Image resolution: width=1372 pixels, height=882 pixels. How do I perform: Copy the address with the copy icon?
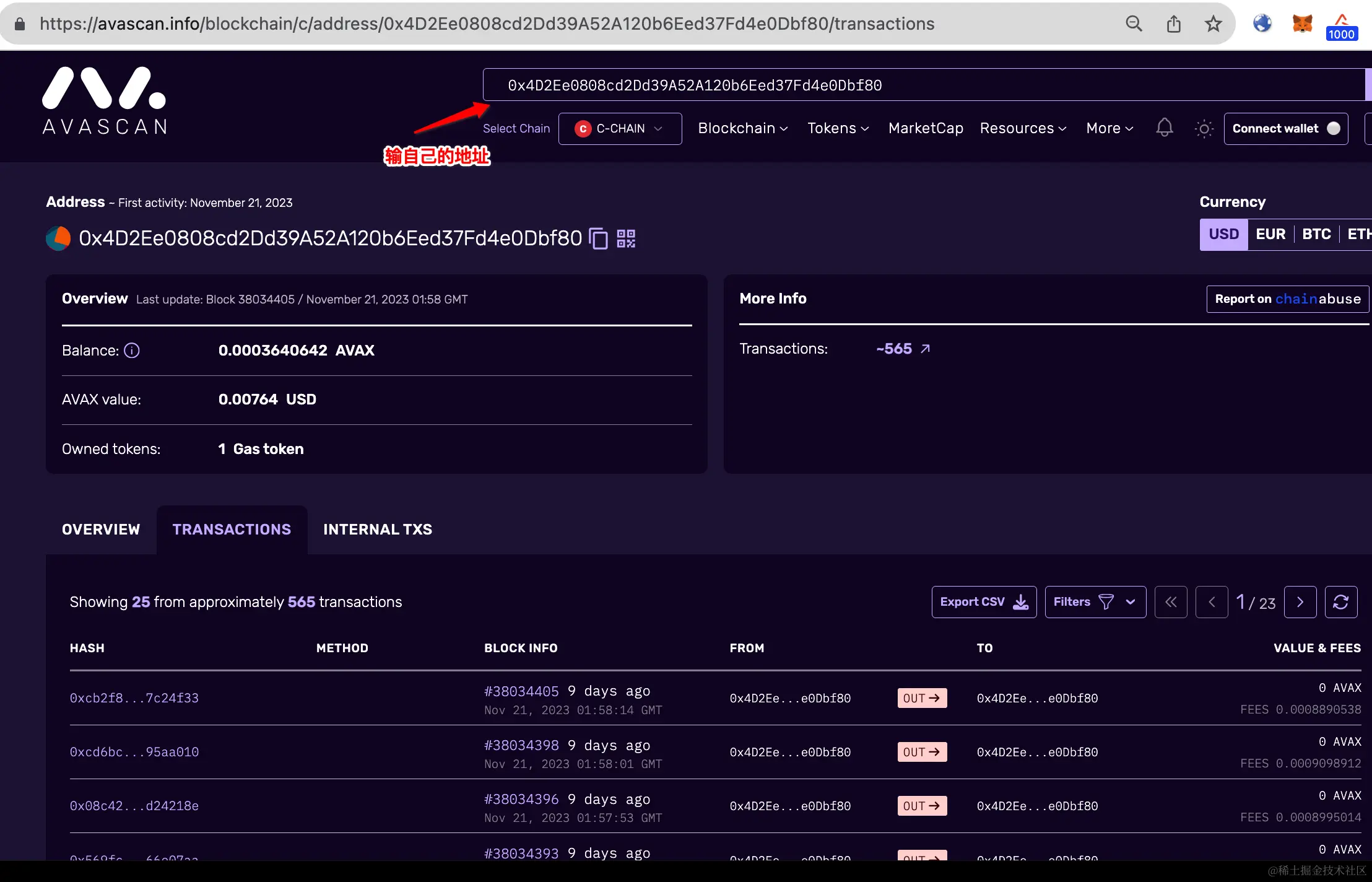coord(598,238)
